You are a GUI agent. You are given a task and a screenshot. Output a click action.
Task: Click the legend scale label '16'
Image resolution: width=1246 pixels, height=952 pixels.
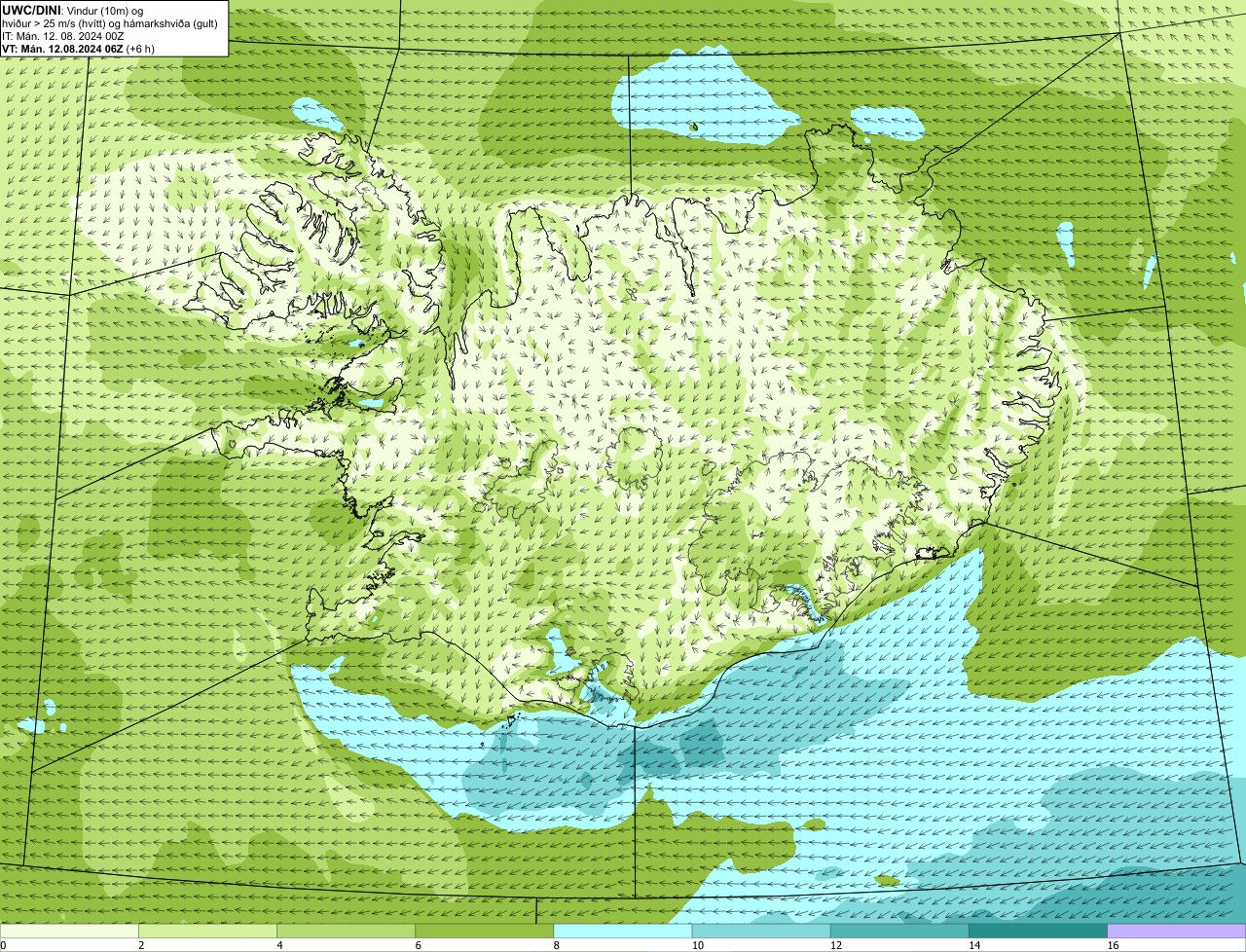click(1112, 945)
